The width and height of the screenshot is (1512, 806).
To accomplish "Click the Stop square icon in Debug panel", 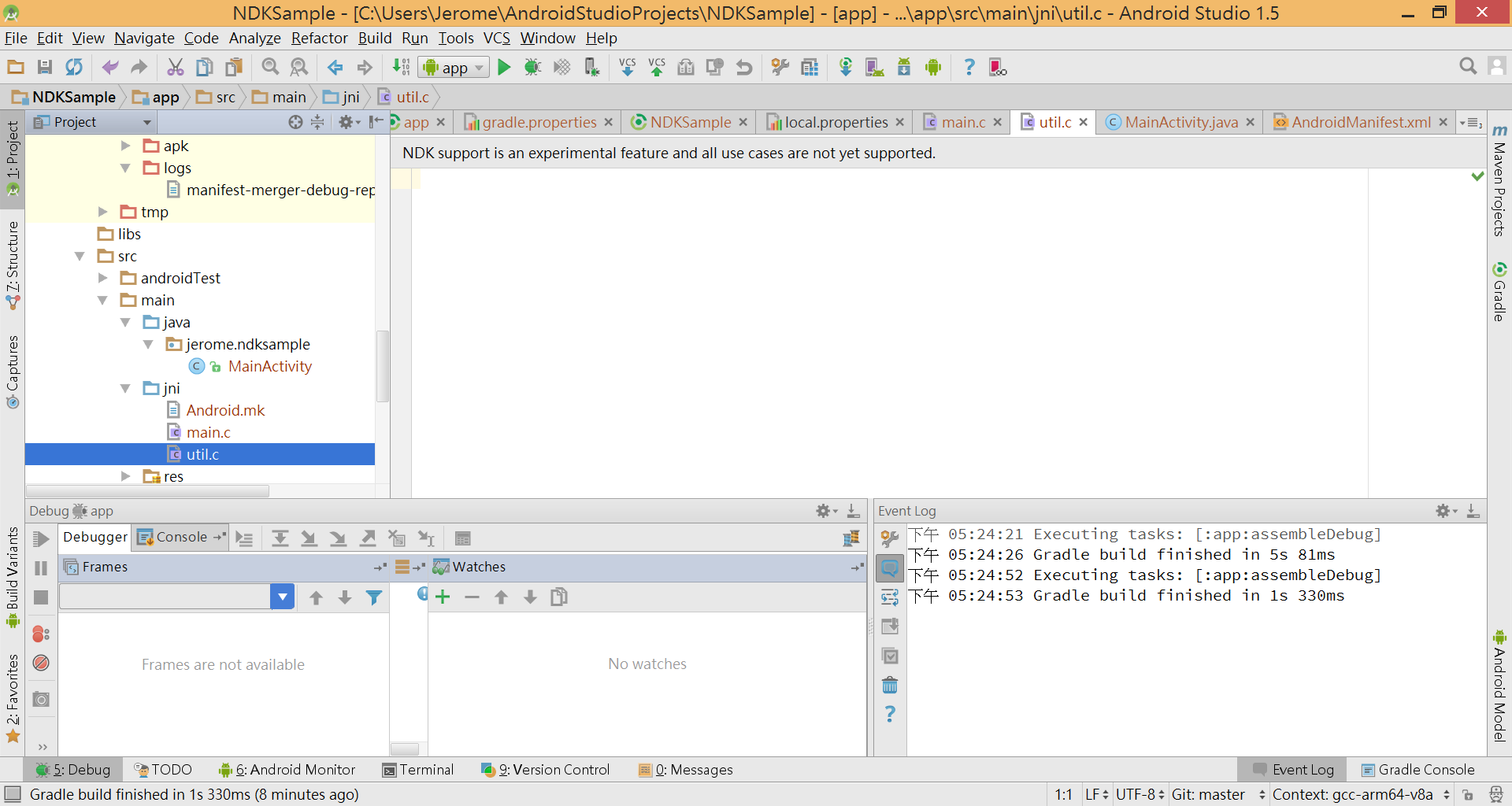I will [x=41, y=597].
